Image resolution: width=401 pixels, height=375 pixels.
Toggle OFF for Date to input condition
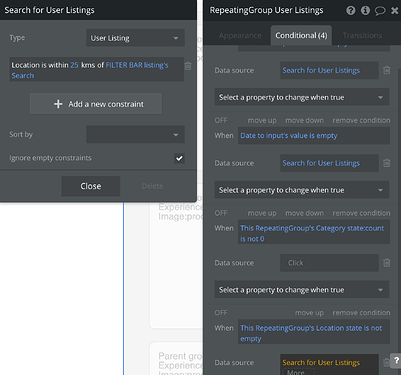(x=221, y=120)
